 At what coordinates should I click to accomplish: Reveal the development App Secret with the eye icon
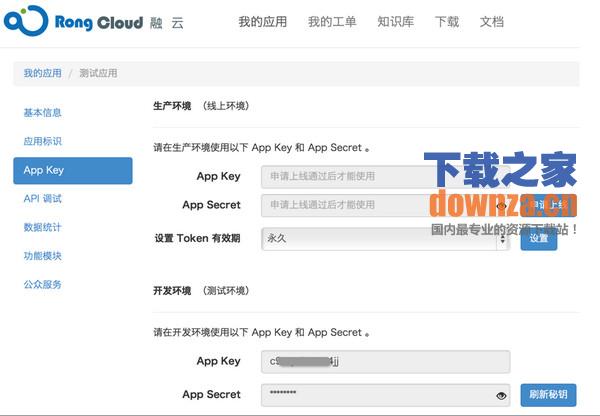(501, 396)
